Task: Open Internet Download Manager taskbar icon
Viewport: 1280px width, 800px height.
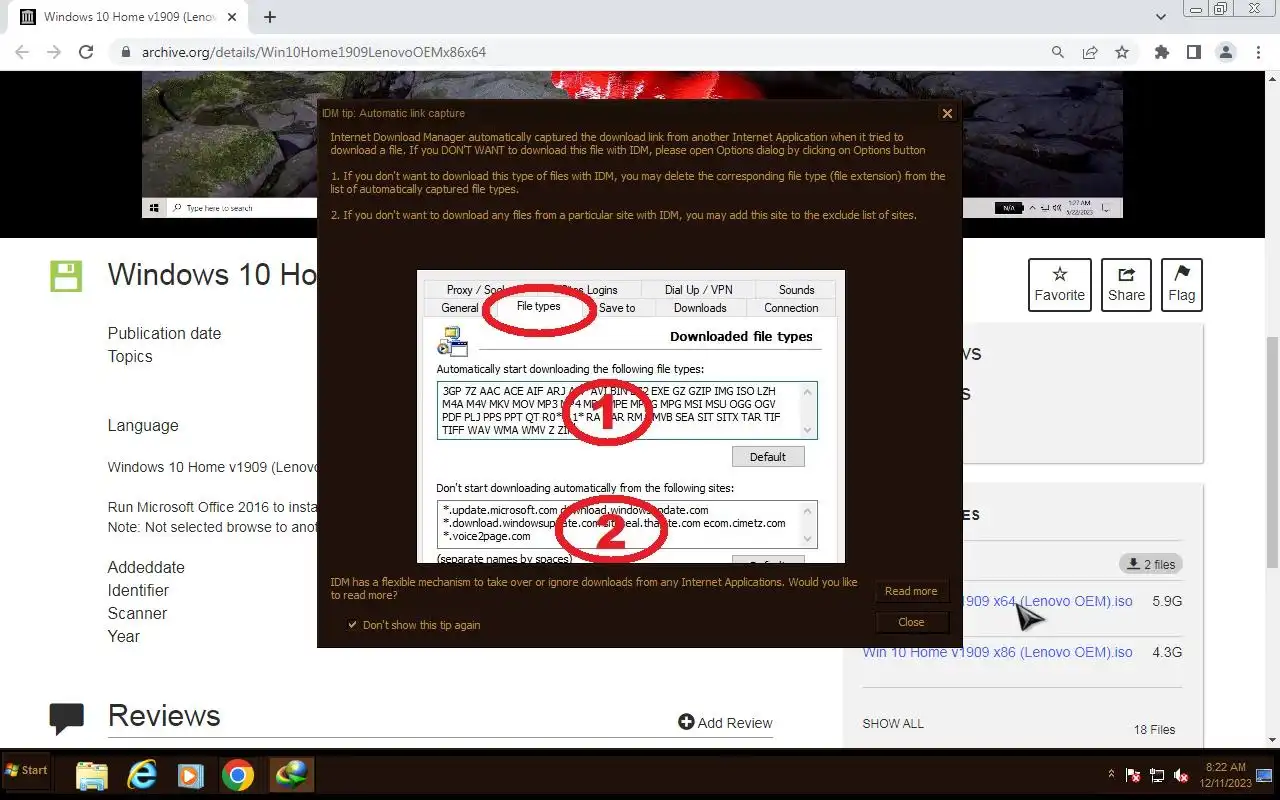Action: click(x=291, y=775)
